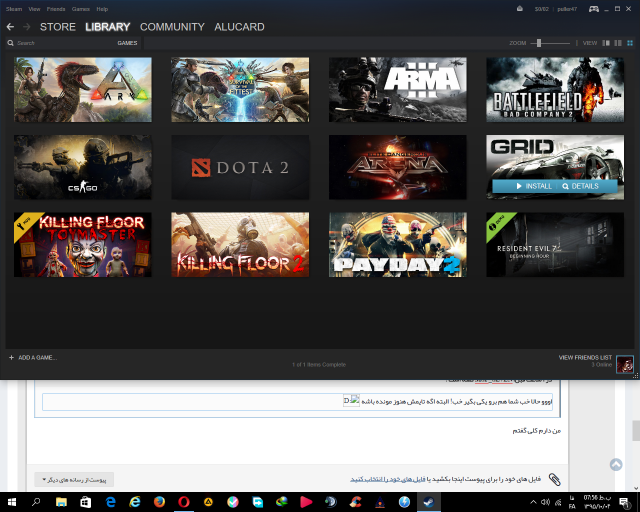The image size is (640, 512).
Task: Open the Action Center notifications icon
Action: coord(624,502)
